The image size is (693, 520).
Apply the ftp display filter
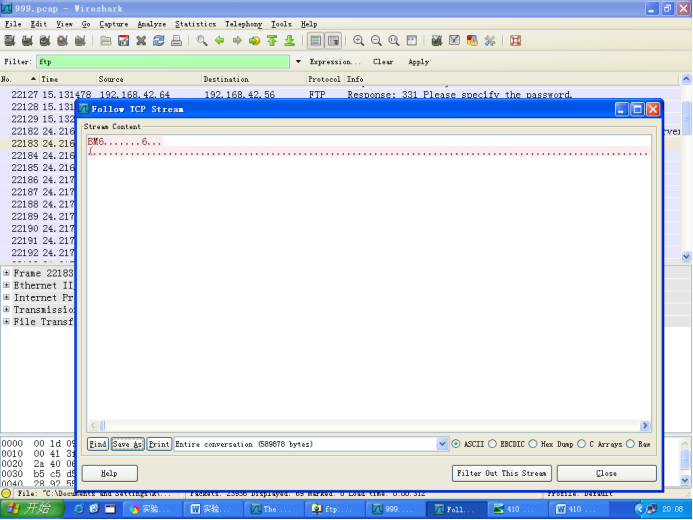click(419, 61)
